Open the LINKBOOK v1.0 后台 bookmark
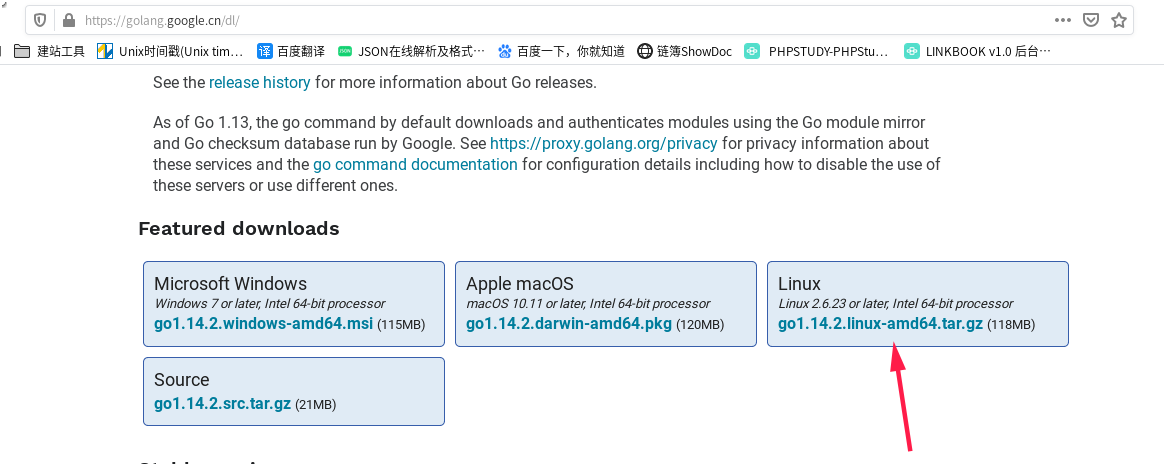This screenshot has width=1164, height=464. [x=977, y=51]
